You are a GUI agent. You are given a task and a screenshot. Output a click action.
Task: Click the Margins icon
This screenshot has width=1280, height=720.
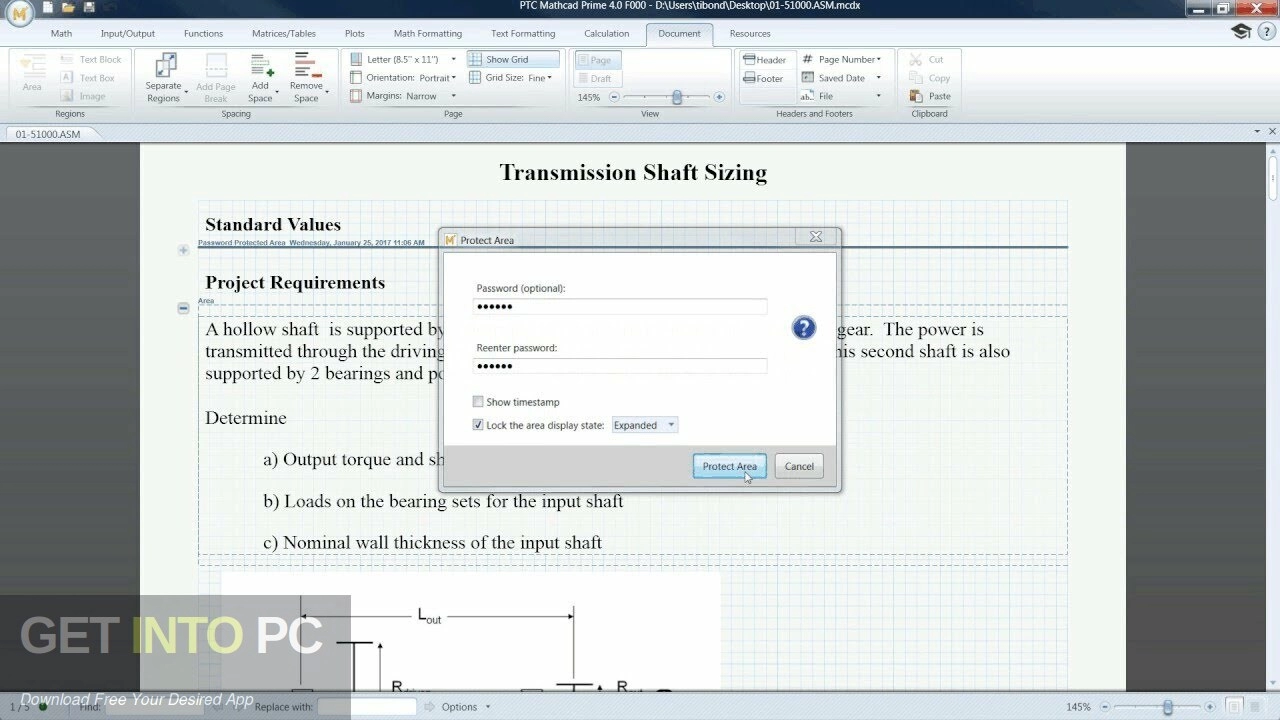pyautogui.click(x=356, y=96)
